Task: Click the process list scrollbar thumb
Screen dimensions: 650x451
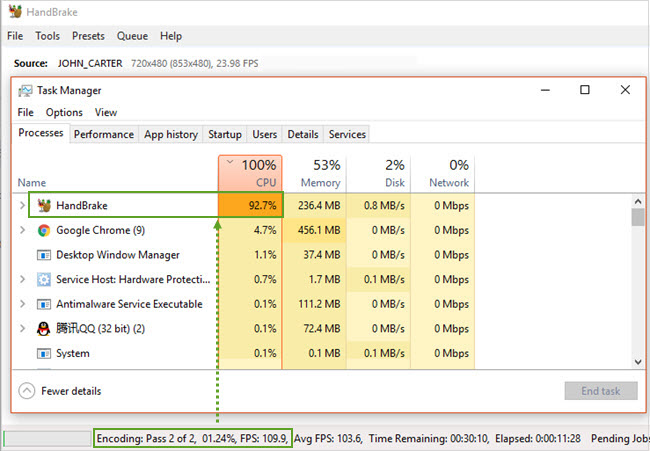Action: pos(638,217)
